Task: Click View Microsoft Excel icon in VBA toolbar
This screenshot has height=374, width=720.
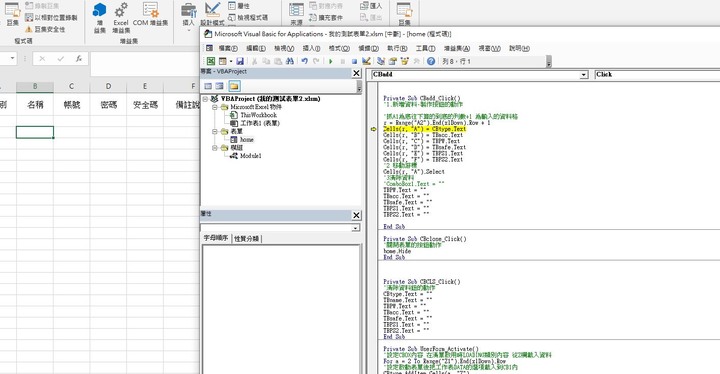Action: [210, 61]
